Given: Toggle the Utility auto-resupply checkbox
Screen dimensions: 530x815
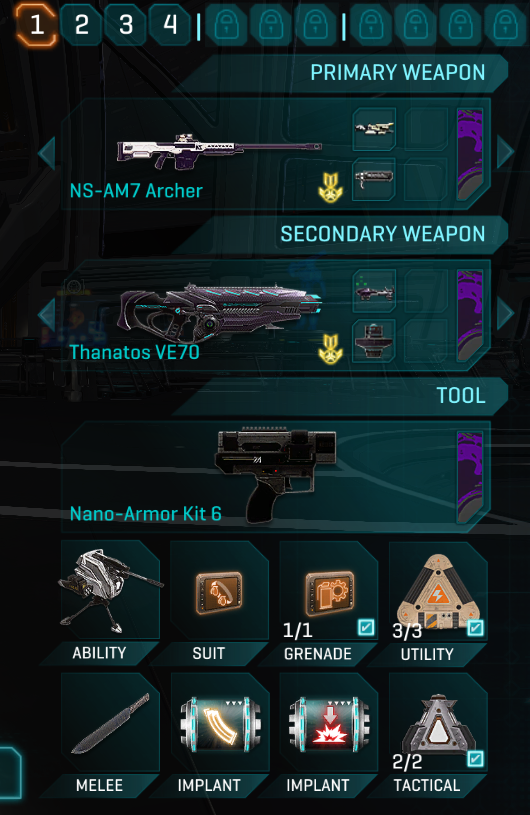Looking at the screenshot, I should [x=475, y=627].
